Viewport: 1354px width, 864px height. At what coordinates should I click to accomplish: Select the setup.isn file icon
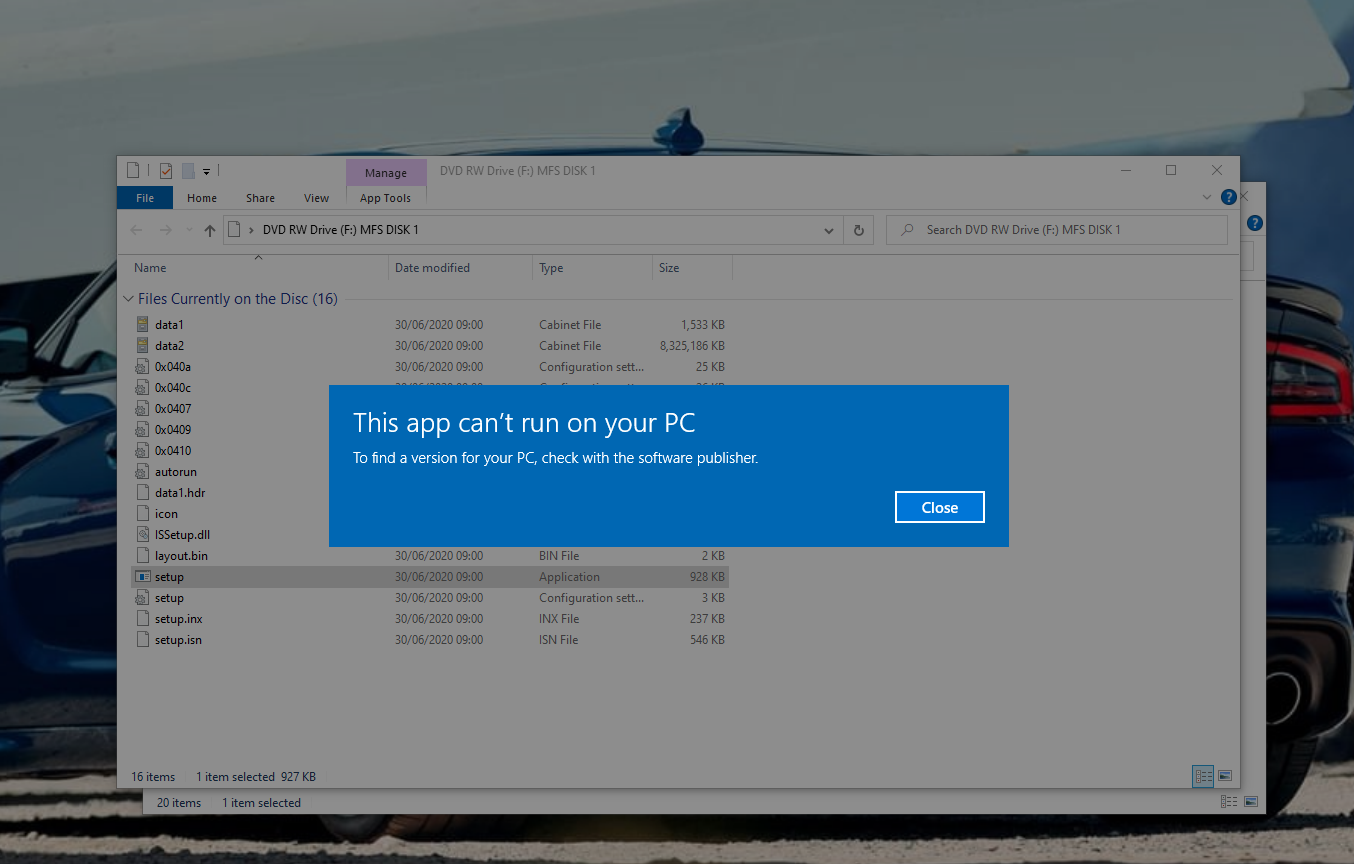tap(142, 640)
